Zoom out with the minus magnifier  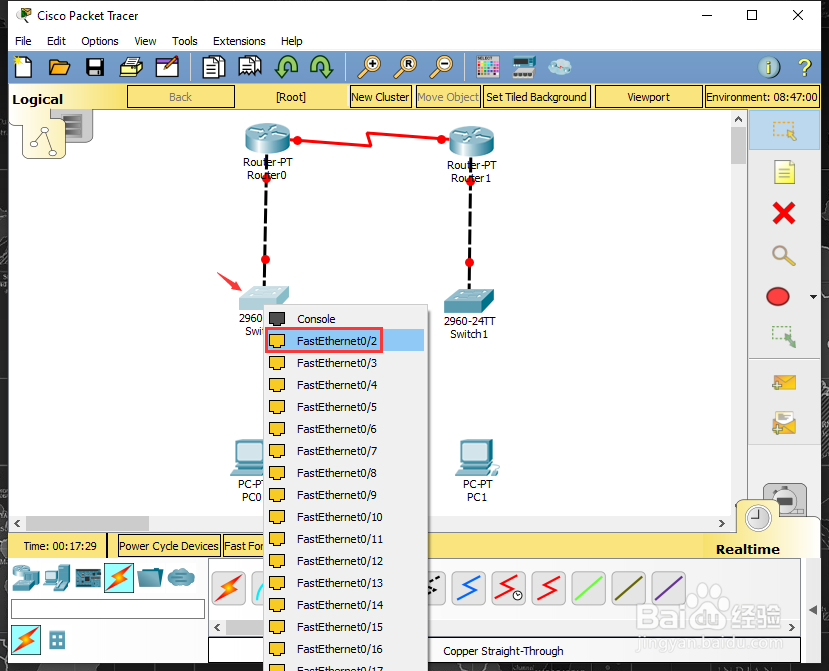[441, 67]
